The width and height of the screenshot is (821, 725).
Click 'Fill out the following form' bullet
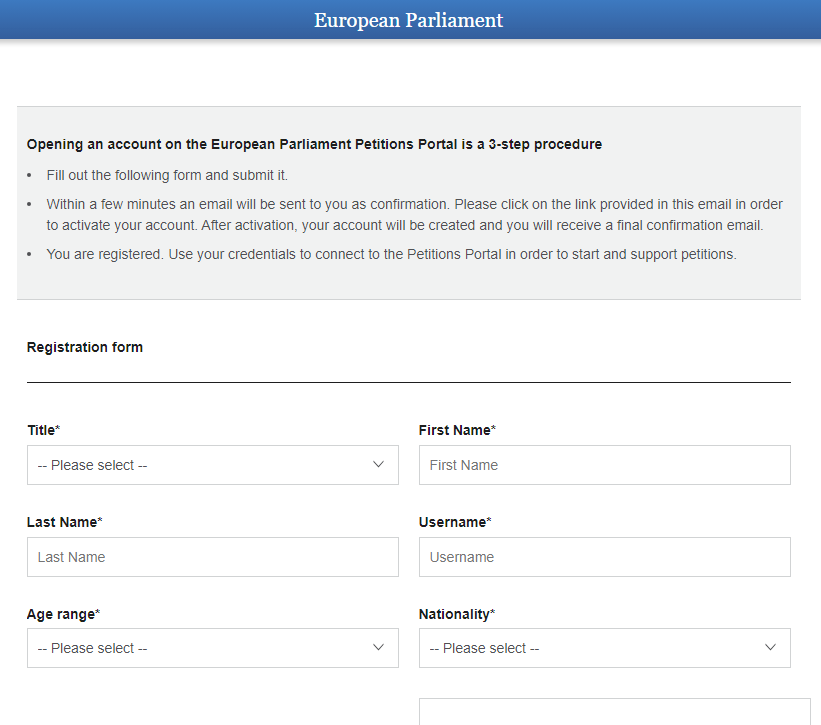(x=167, y=175)
